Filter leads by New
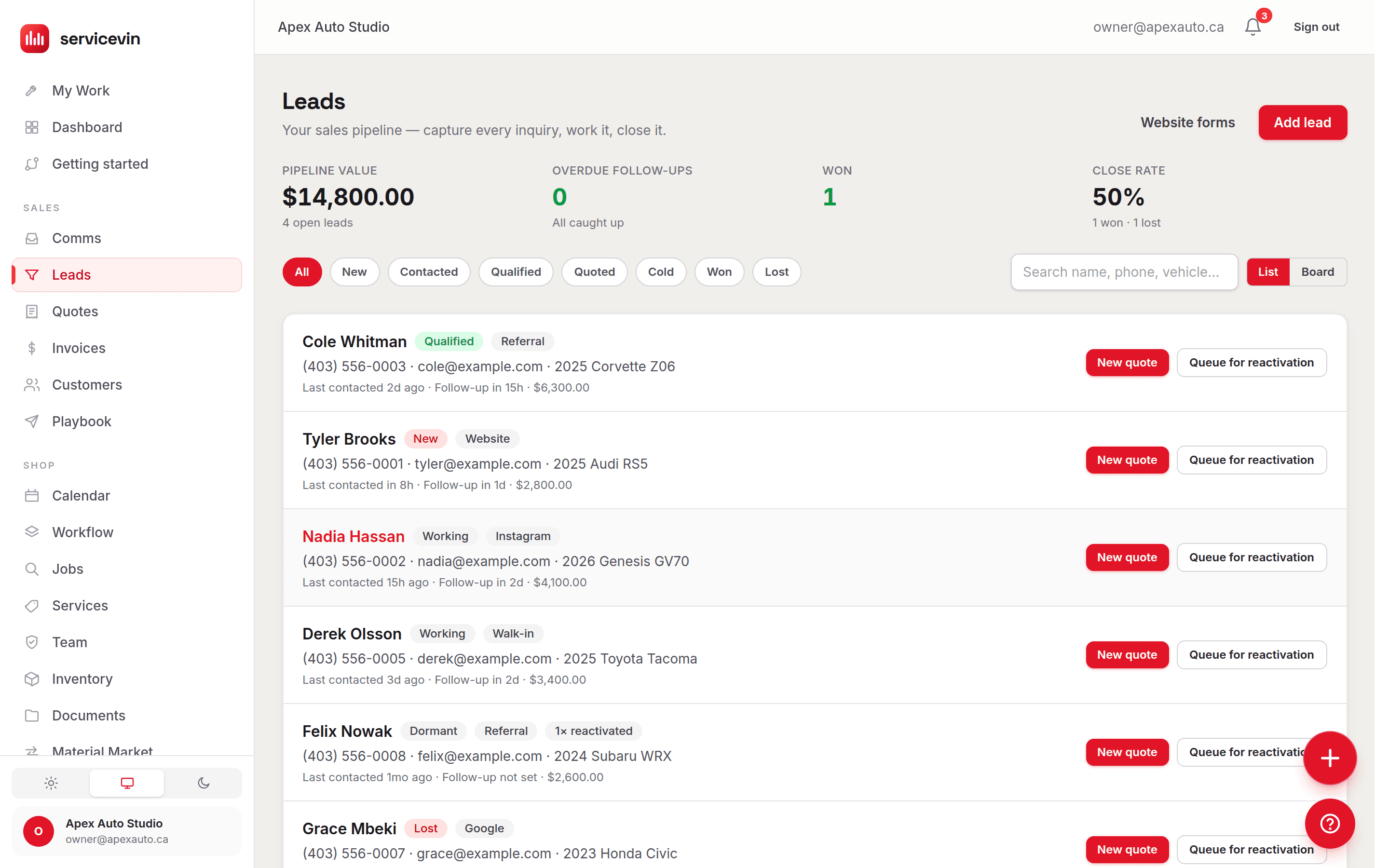Viewport: 1389px width, 868px height. [354, 272]
